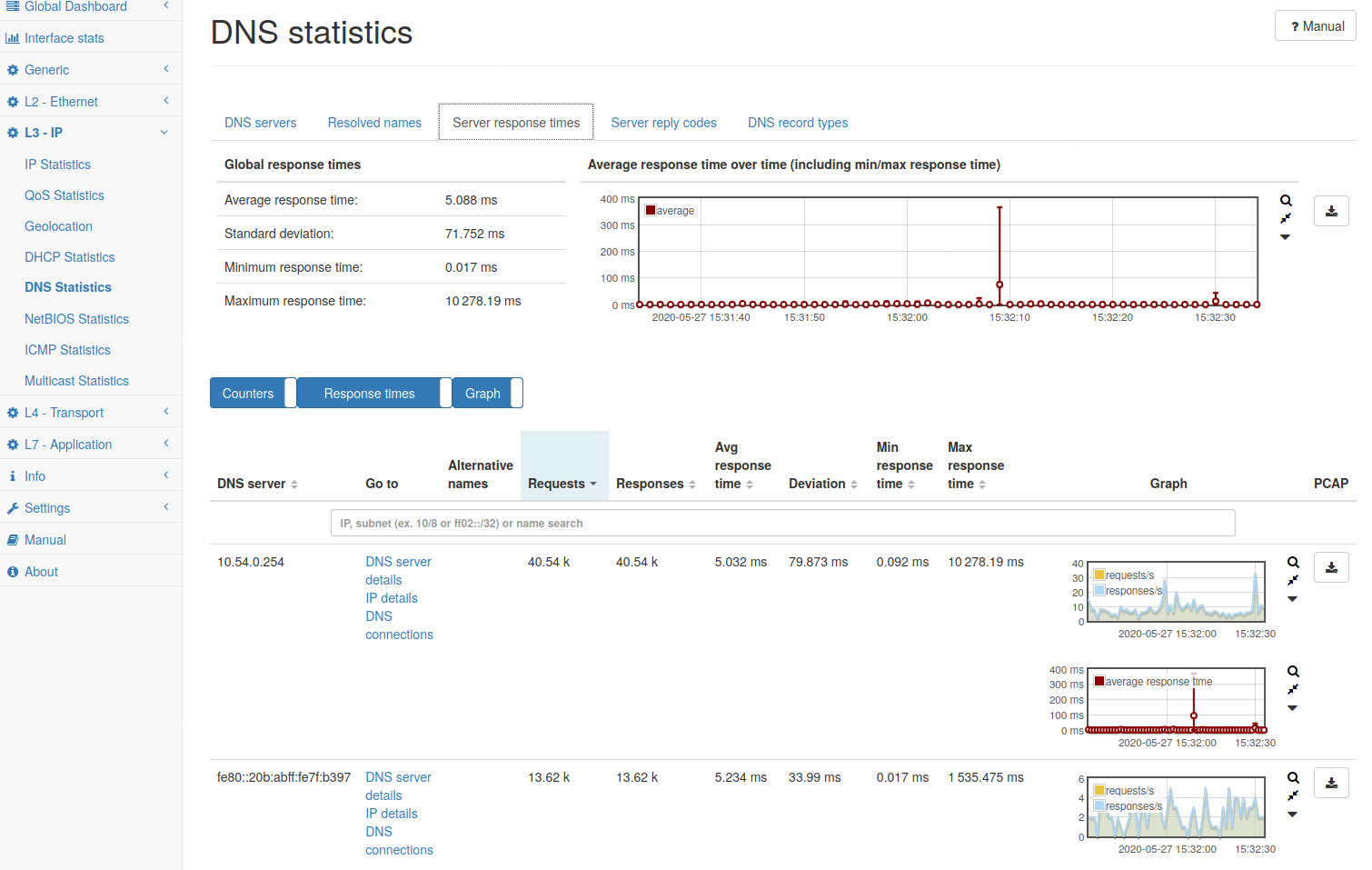
Task: Click the sort icon next to Min response time
Action: 911,485
